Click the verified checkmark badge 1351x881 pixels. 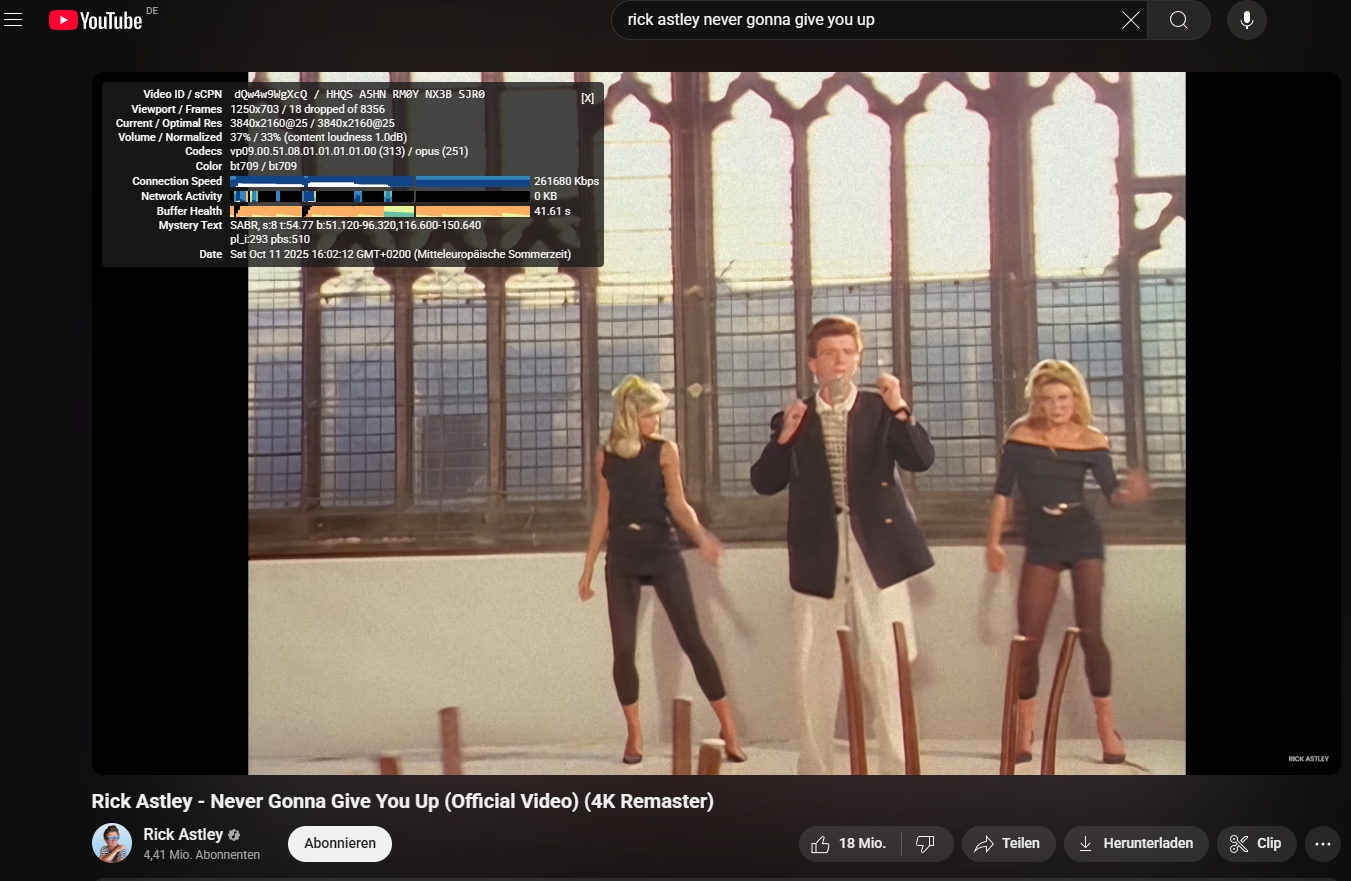click(x=234, y=835)
